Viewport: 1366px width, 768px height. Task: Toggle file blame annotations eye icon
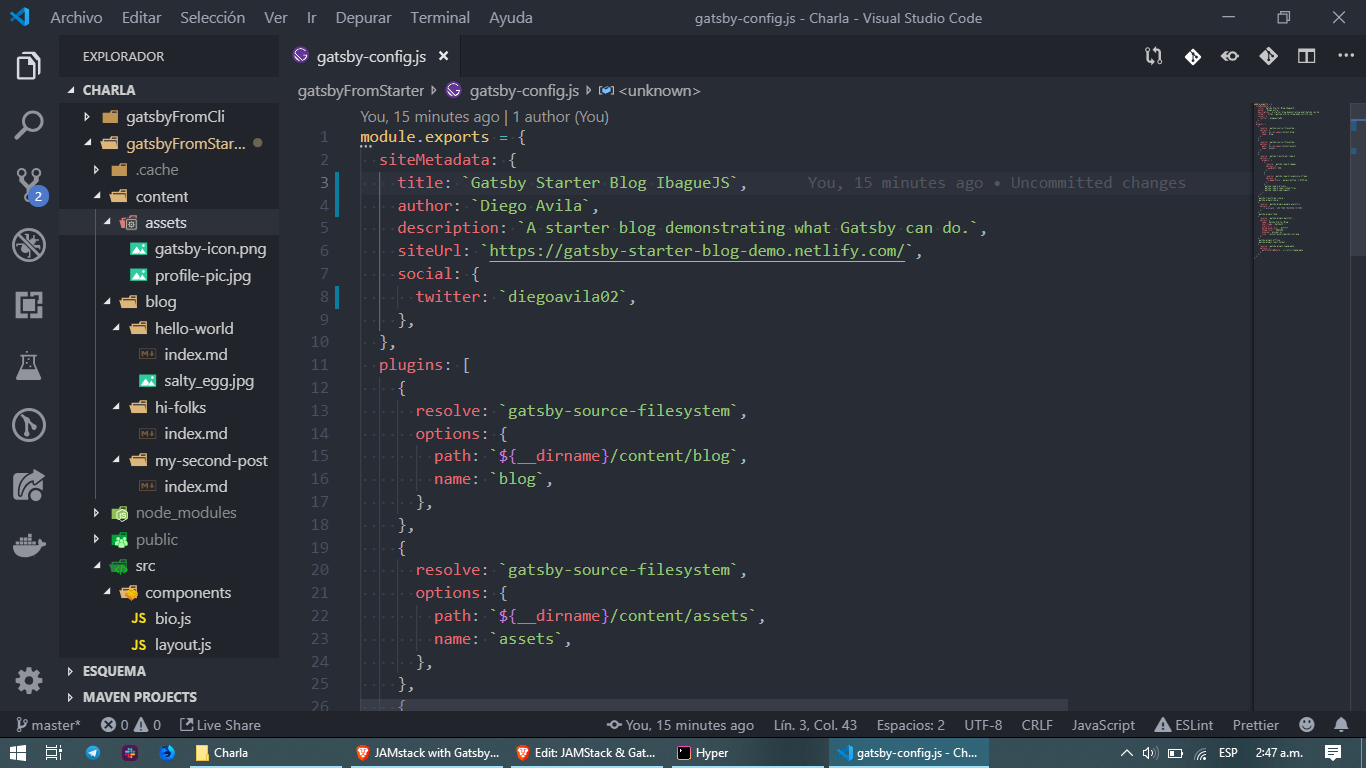click(x=1230, y=57)
